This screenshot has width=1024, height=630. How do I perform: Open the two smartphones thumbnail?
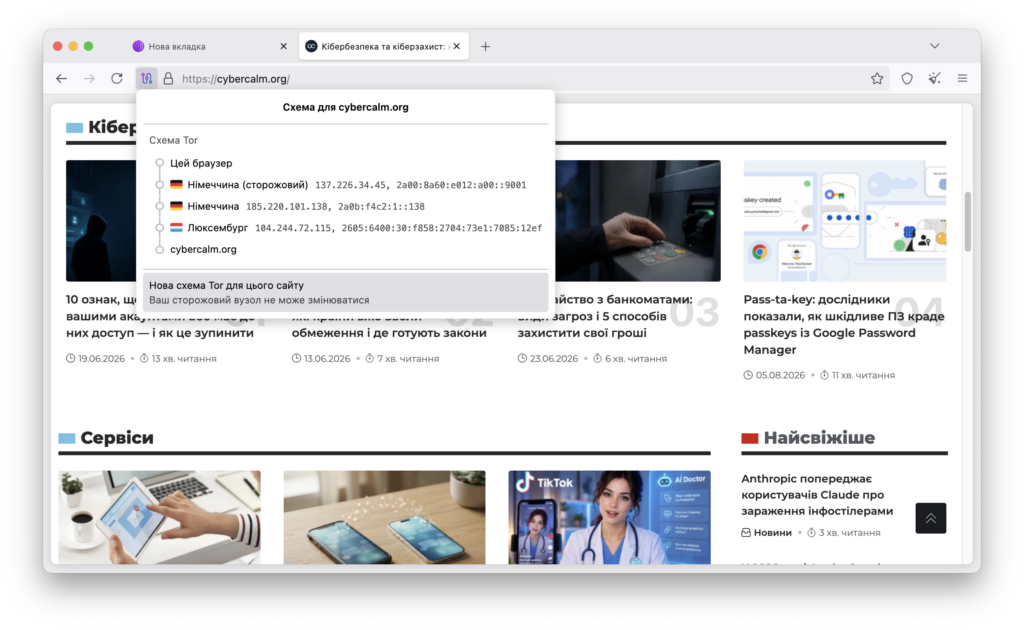pos(385,517)
